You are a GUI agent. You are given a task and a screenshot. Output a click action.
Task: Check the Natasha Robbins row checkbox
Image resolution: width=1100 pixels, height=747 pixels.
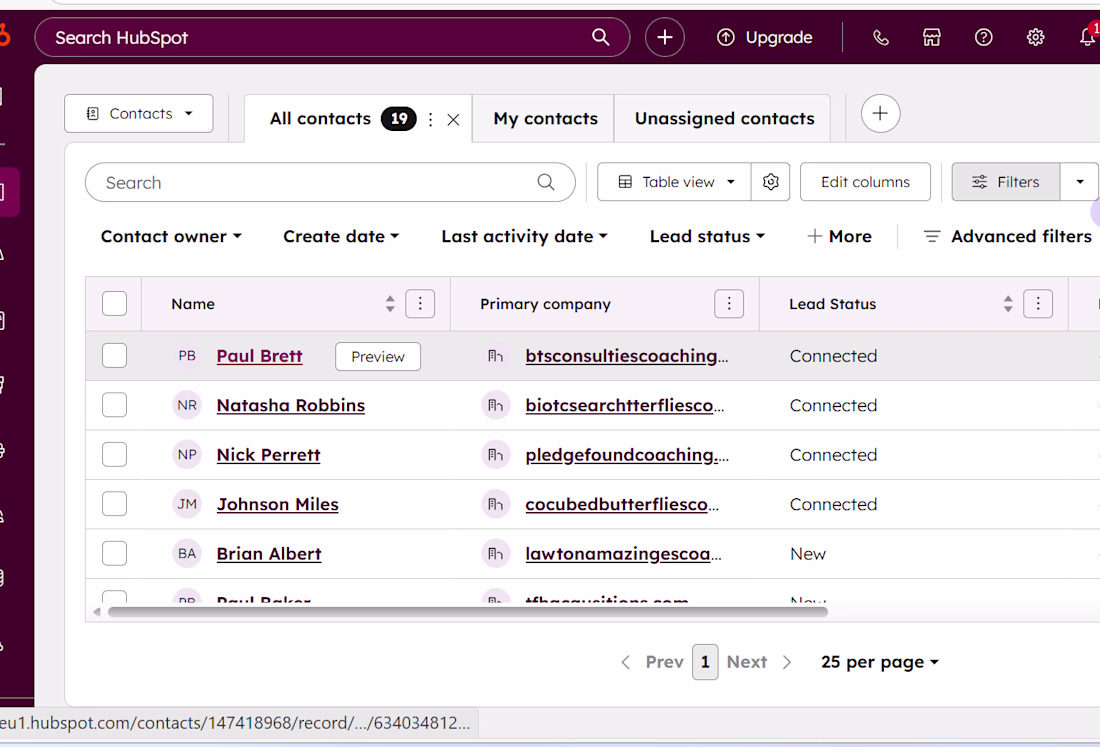tap(115, 405)
